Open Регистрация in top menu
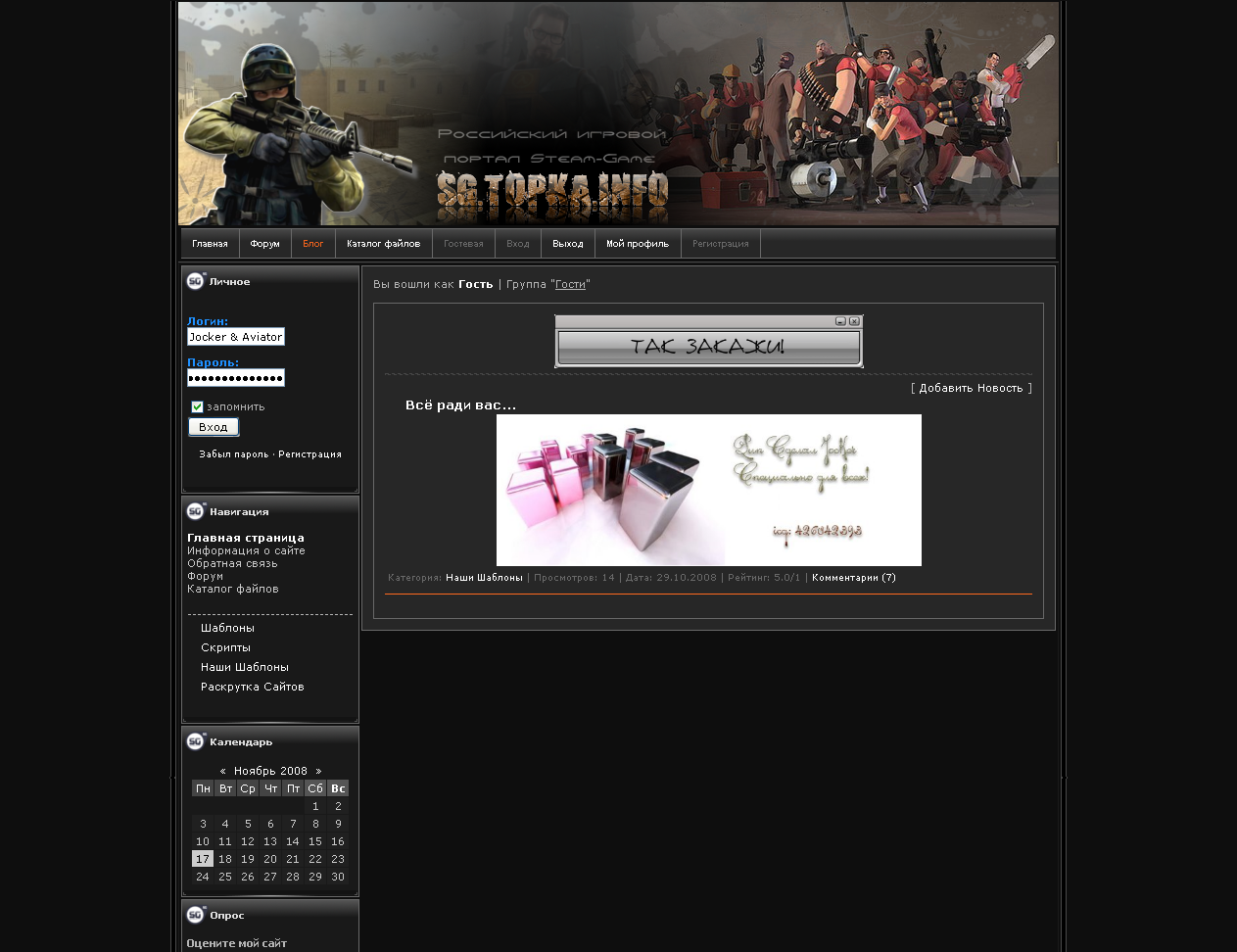1237x952 pixels. (x=721, y=244)
